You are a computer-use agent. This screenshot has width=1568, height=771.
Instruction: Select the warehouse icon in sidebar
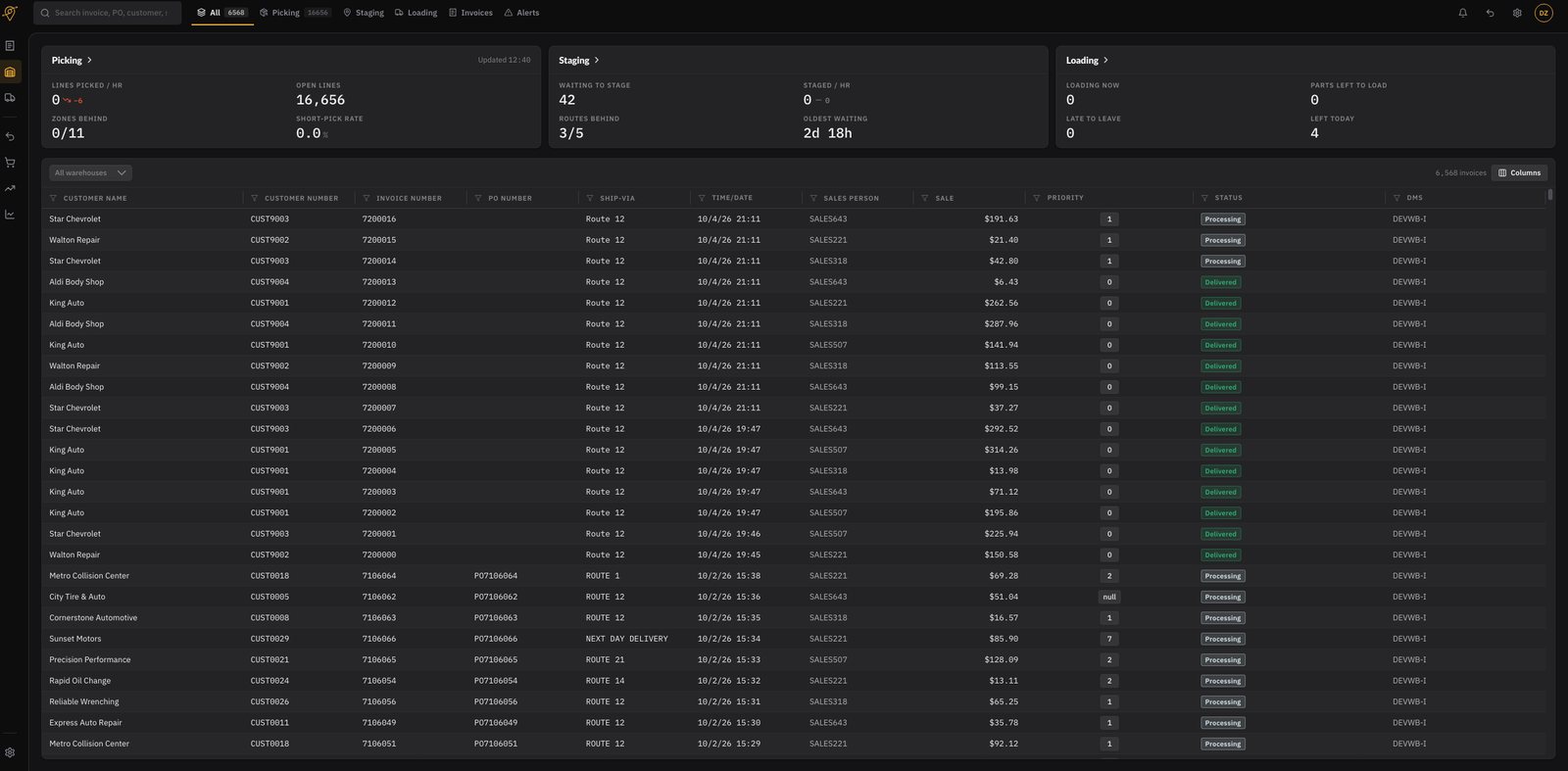(x=10, y=72)
